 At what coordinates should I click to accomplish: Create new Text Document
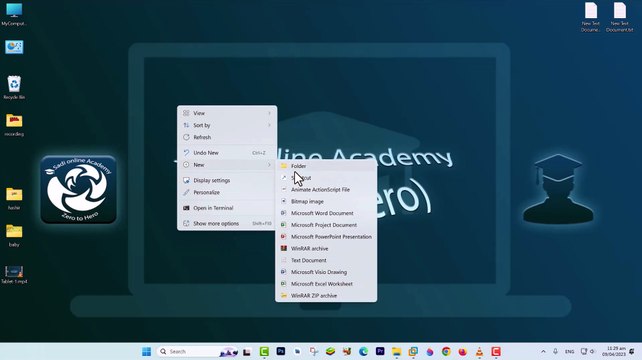point(326,260)
